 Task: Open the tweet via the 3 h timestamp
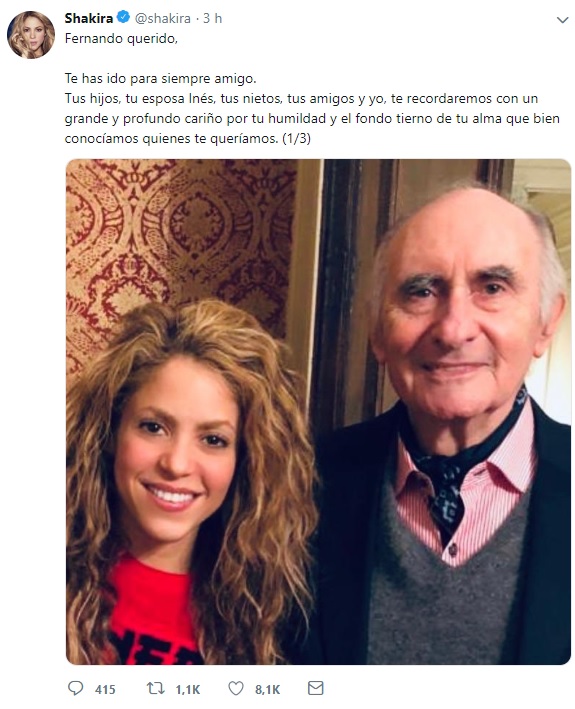pos(212,18)
